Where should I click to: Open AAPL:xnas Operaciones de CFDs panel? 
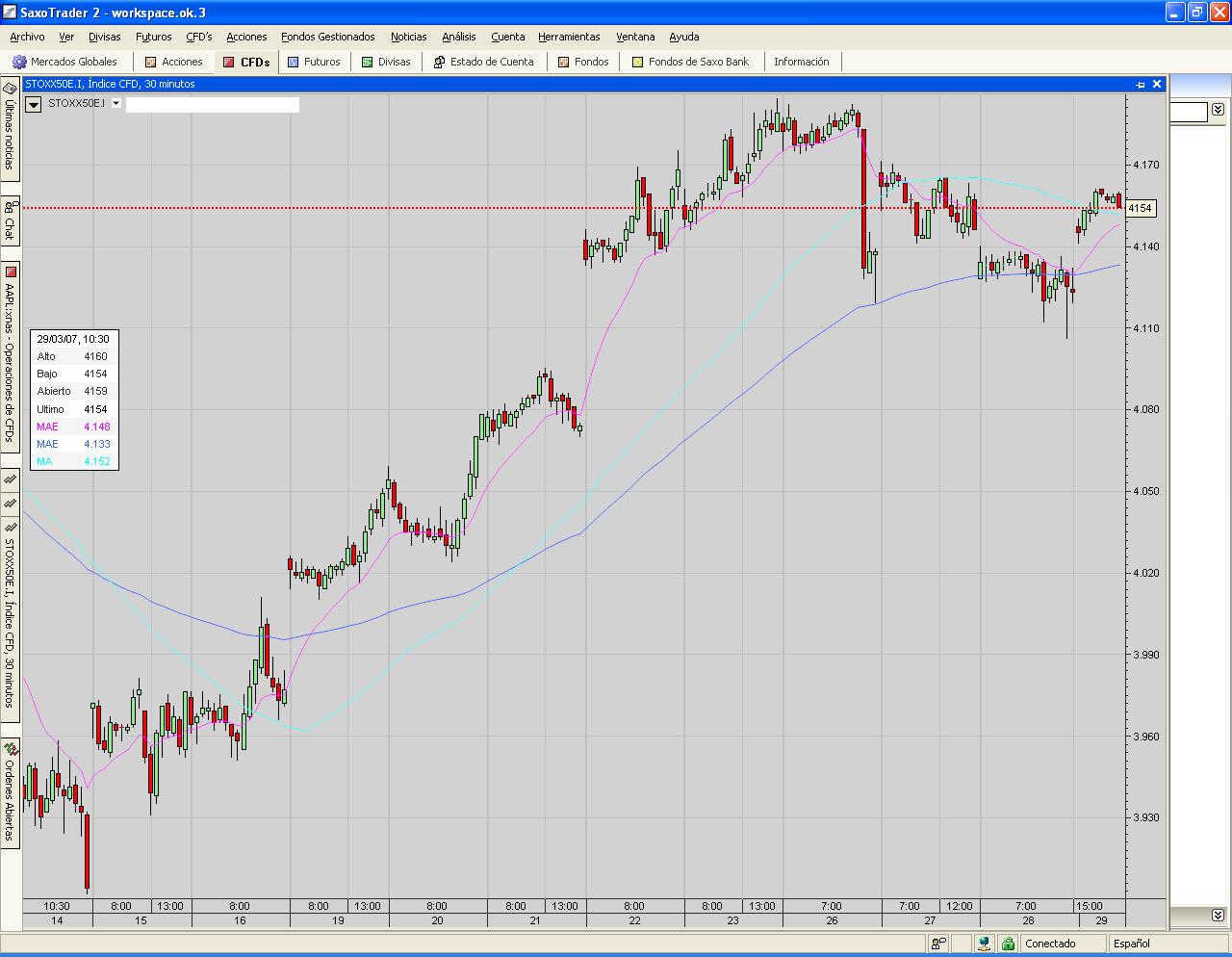point(10,354)
